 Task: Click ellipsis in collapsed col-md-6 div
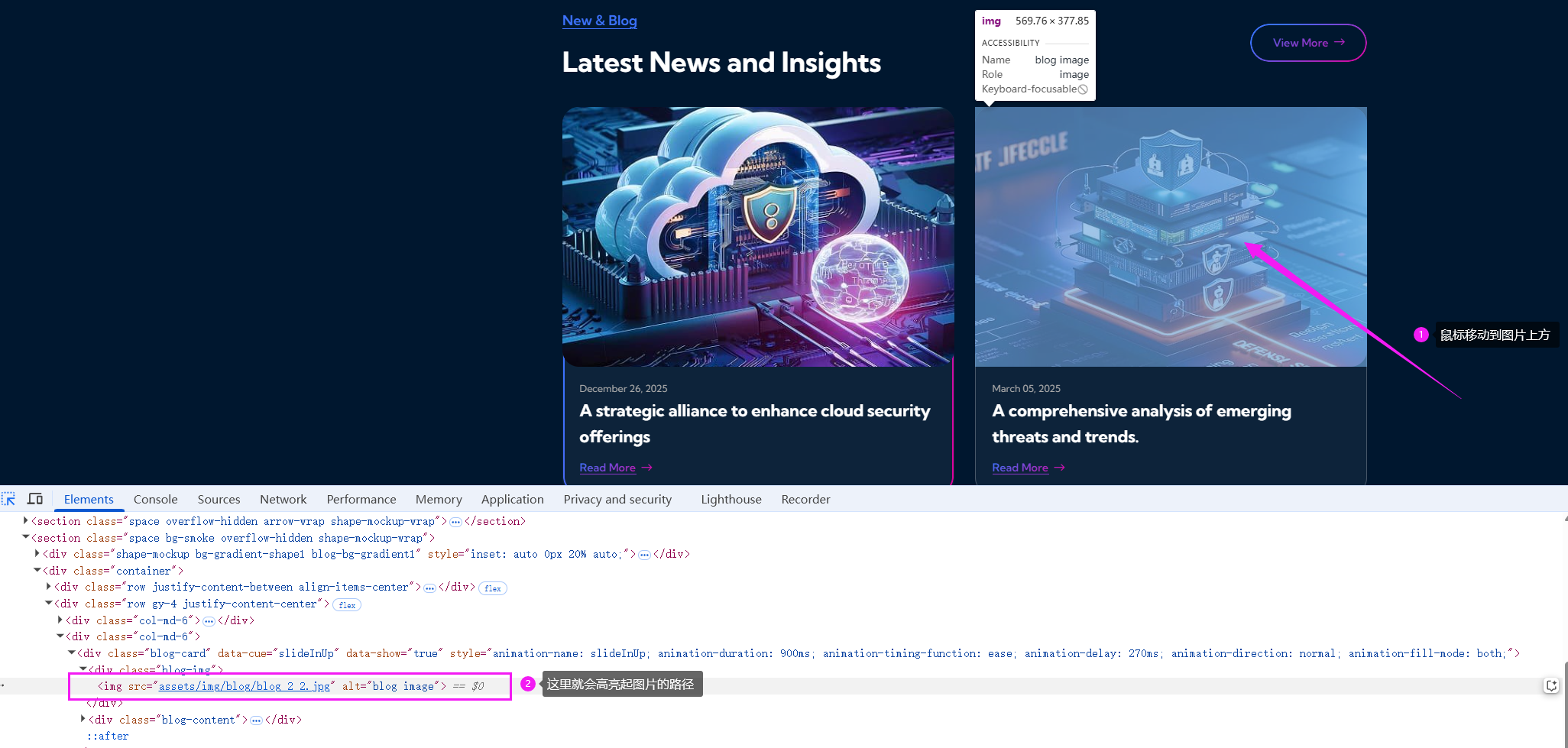[209, 621]
